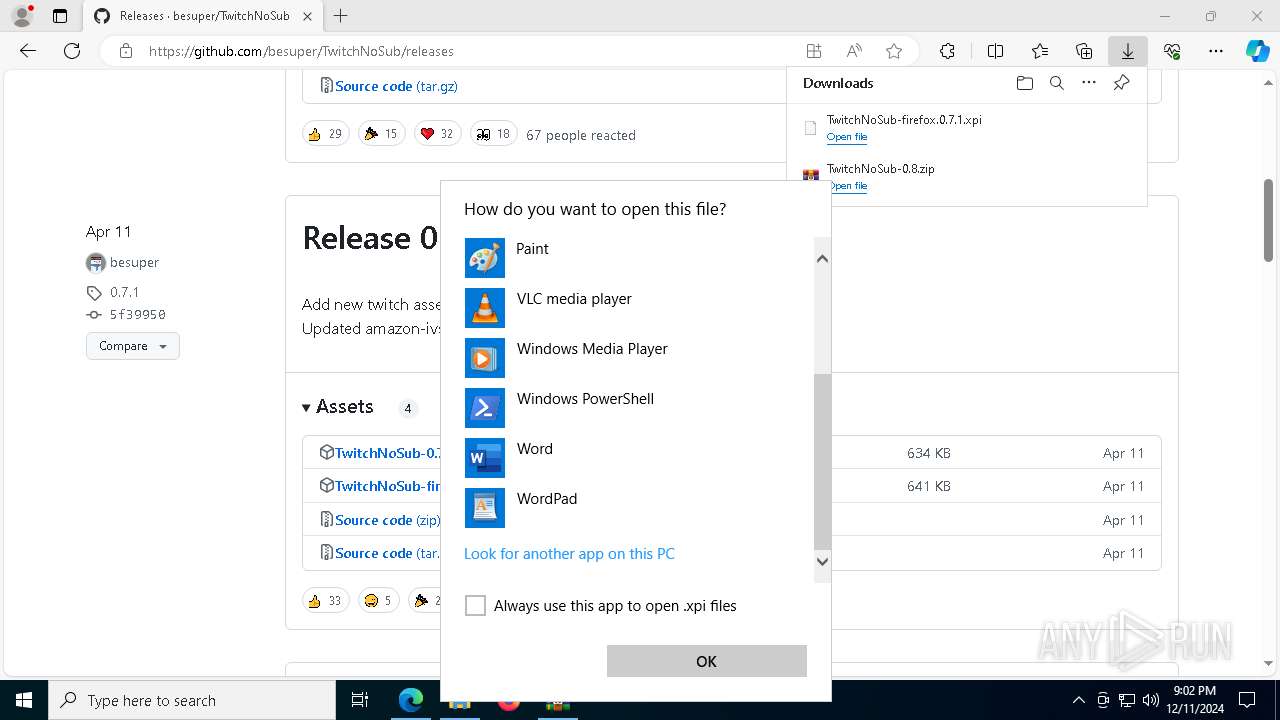Download Source code (zip) asset
The image size is (1280, 720).
click(387, 520)
